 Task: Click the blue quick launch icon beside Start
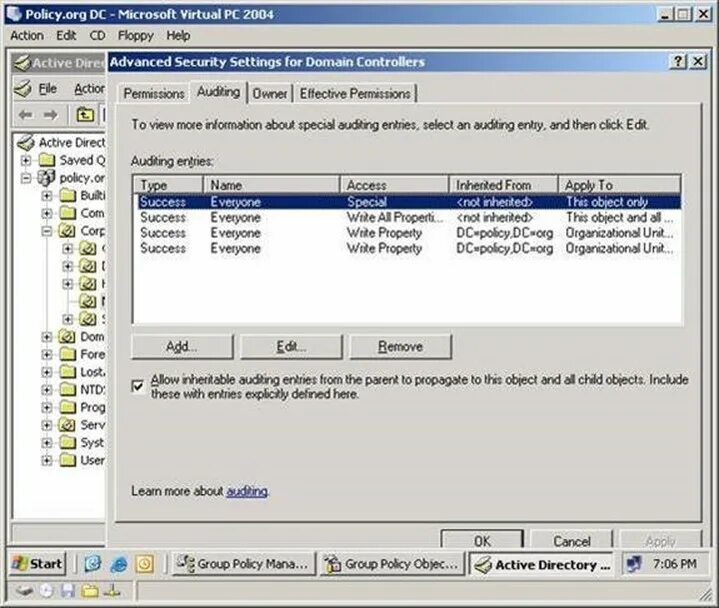point(93,564)
